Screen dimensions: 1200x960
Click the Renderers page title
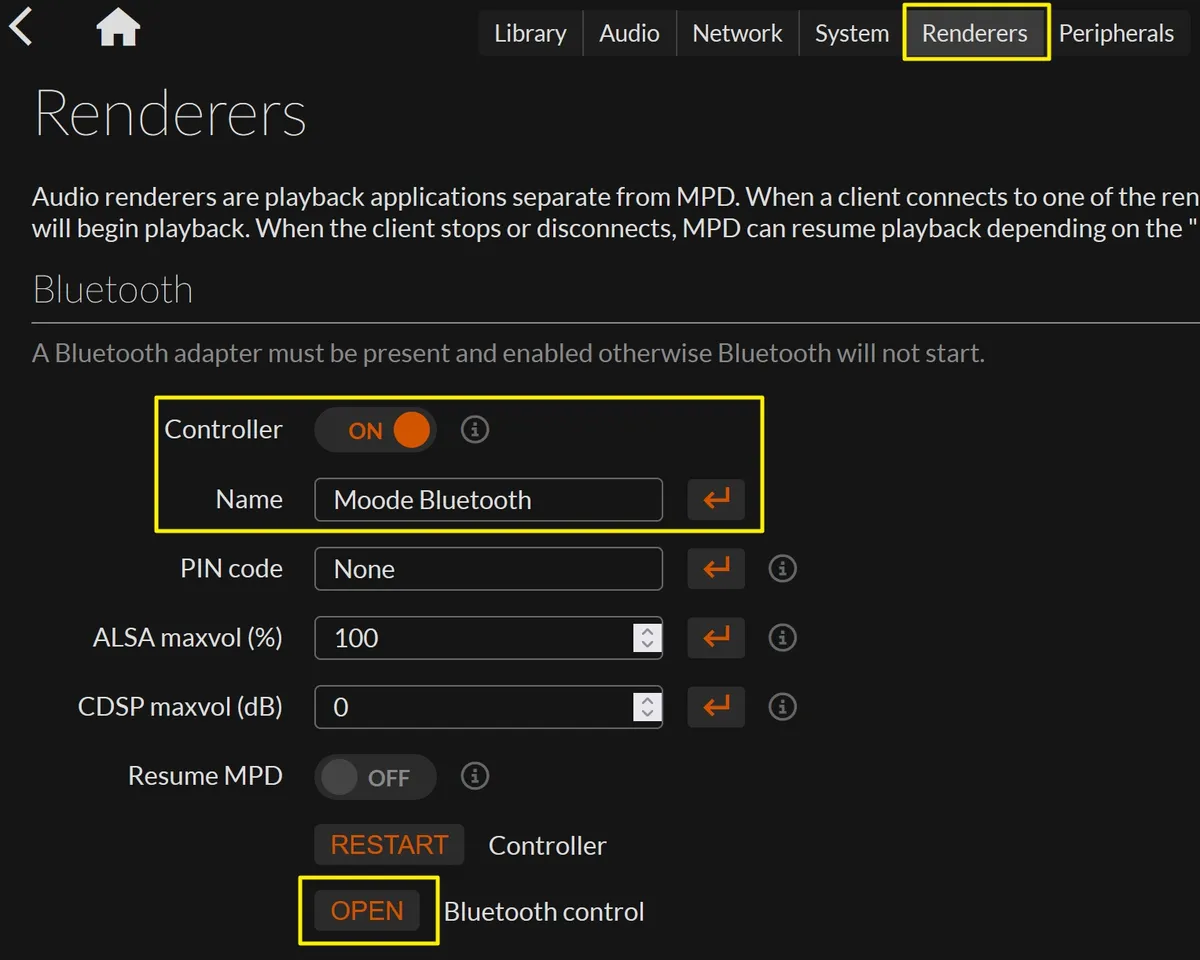171,113
